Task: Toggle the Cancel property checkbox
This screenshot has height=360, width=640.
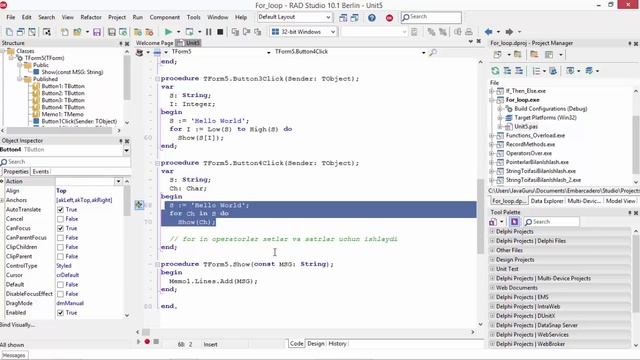Action: pos(60,219)
